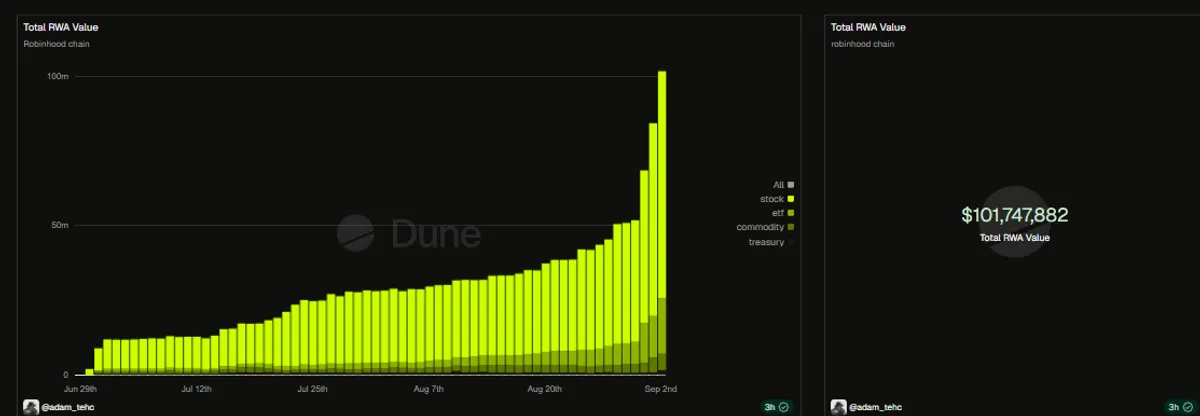Toggle the treasury series in chart legend
The width and height of the screenshot is (1200, 416).
771,242
